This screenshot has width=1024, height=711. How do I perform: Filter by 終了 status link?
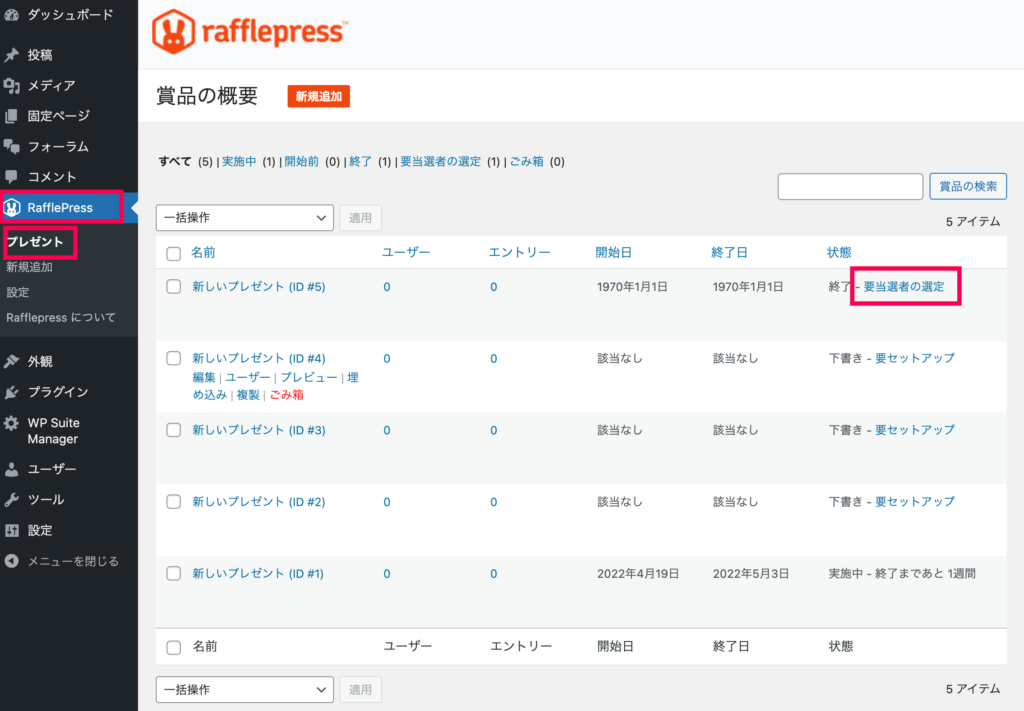click(x=360, y=161)
